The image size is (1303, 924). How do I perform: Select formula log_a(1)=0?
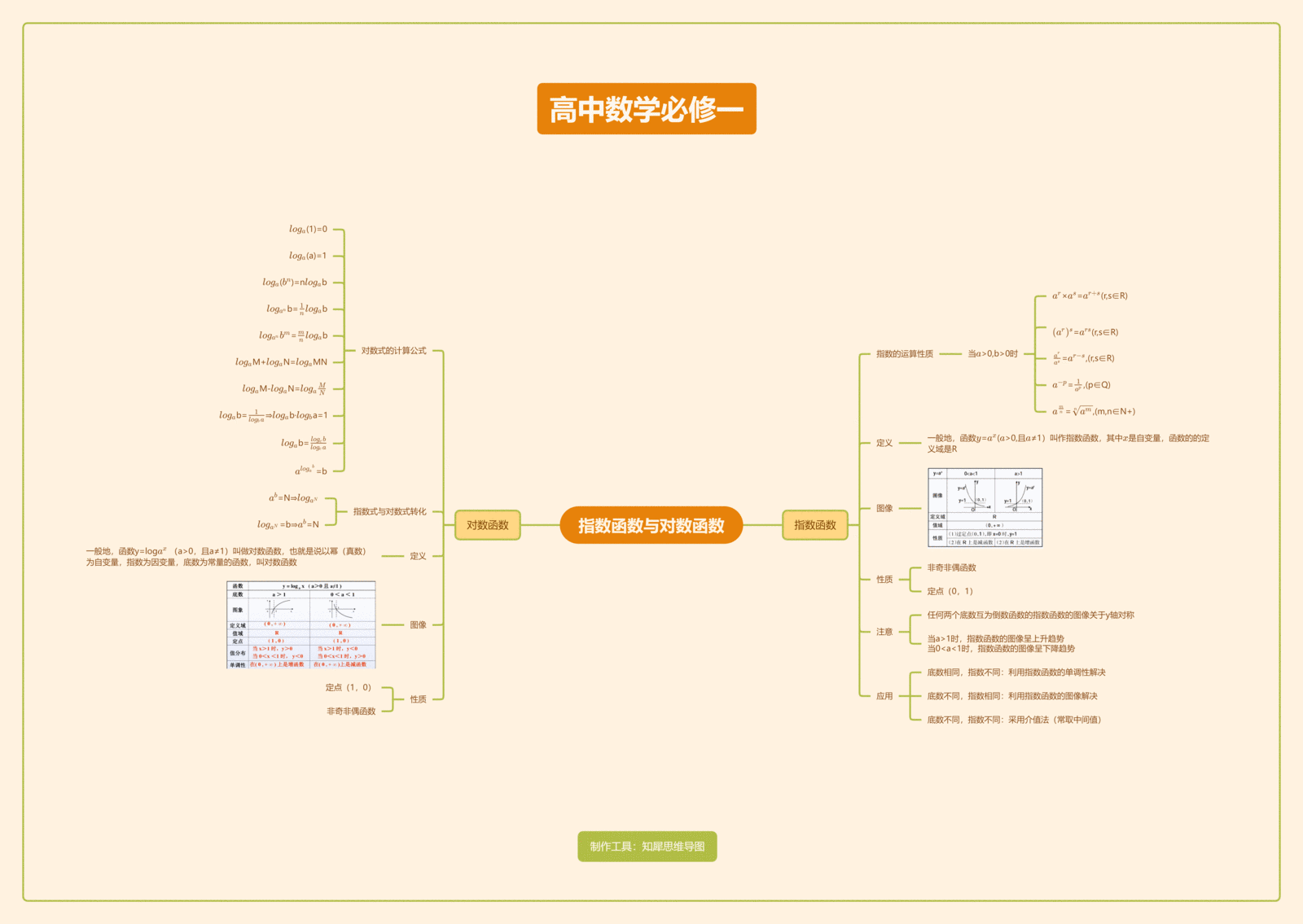tap(308, 230)
